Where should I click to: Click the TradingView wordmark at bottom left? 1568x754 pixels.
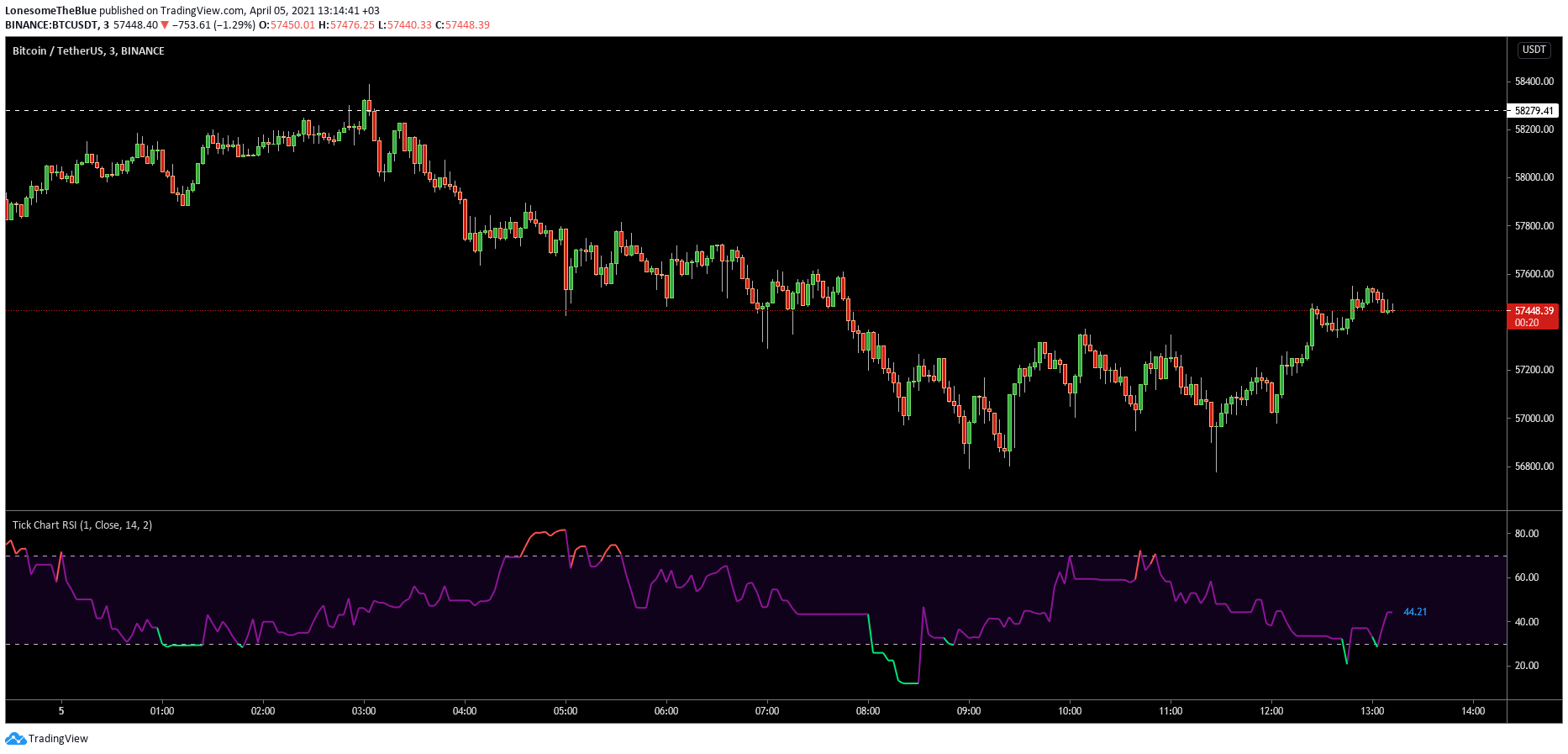(x=58, y=739)
